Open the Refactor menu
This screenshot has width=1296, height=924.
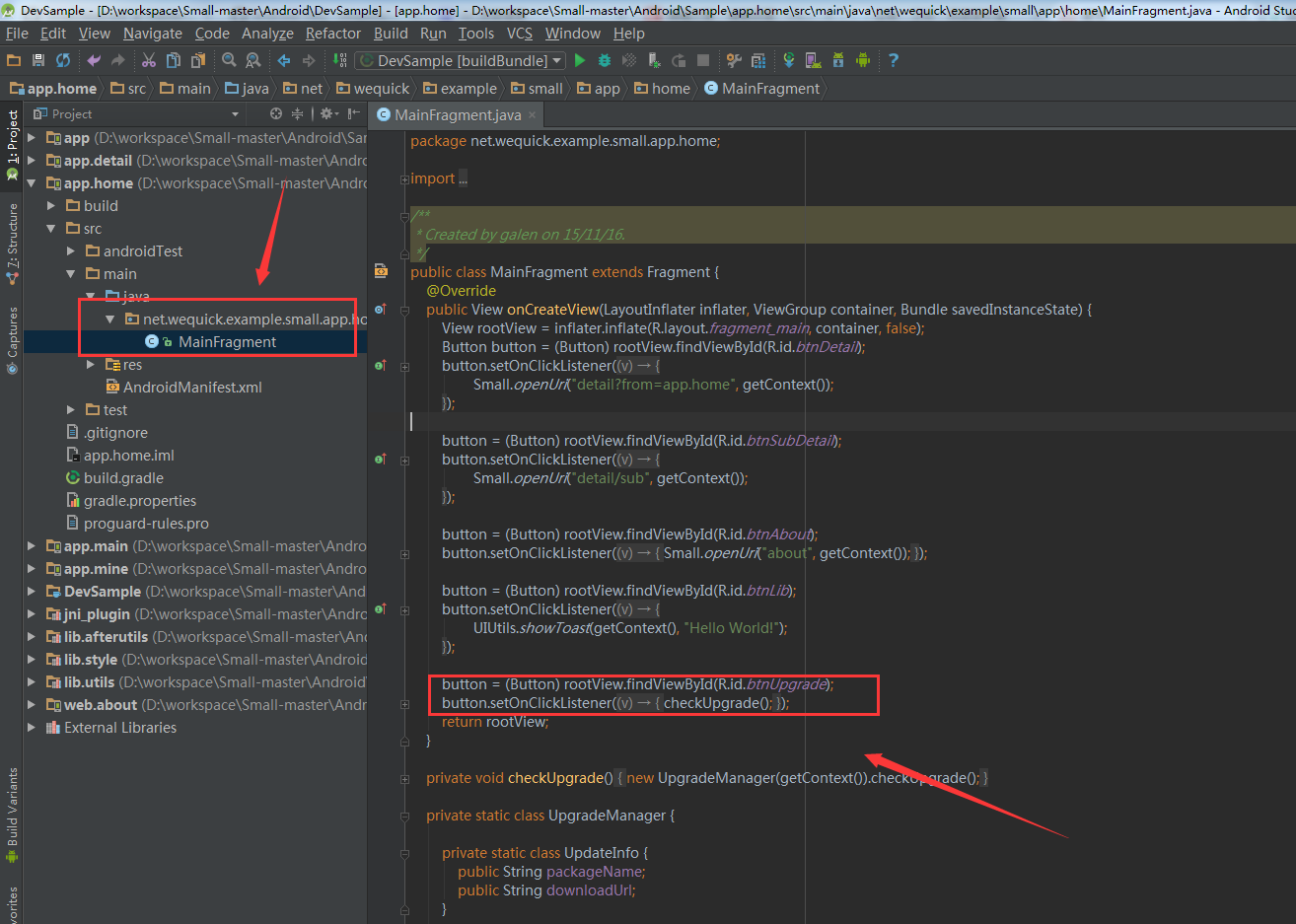click(332, 34)
